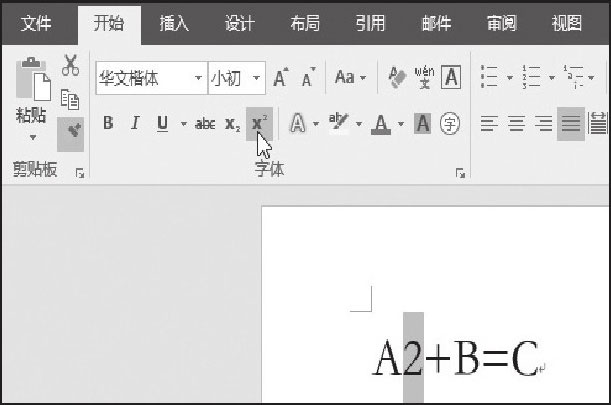The image size is (611, 405).
Task: Select the highlighted Justify alignment button
Action: coord(571,124)
